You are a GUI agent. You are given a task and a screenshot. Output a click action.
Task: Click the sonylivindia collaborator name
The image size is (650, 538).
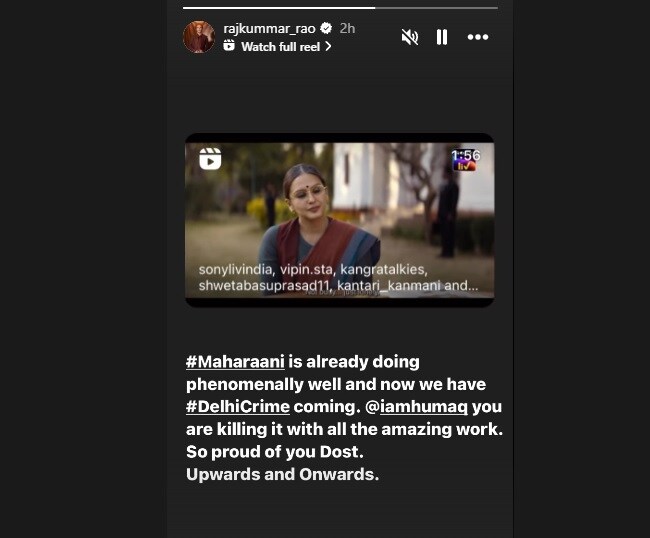point(235,270)
